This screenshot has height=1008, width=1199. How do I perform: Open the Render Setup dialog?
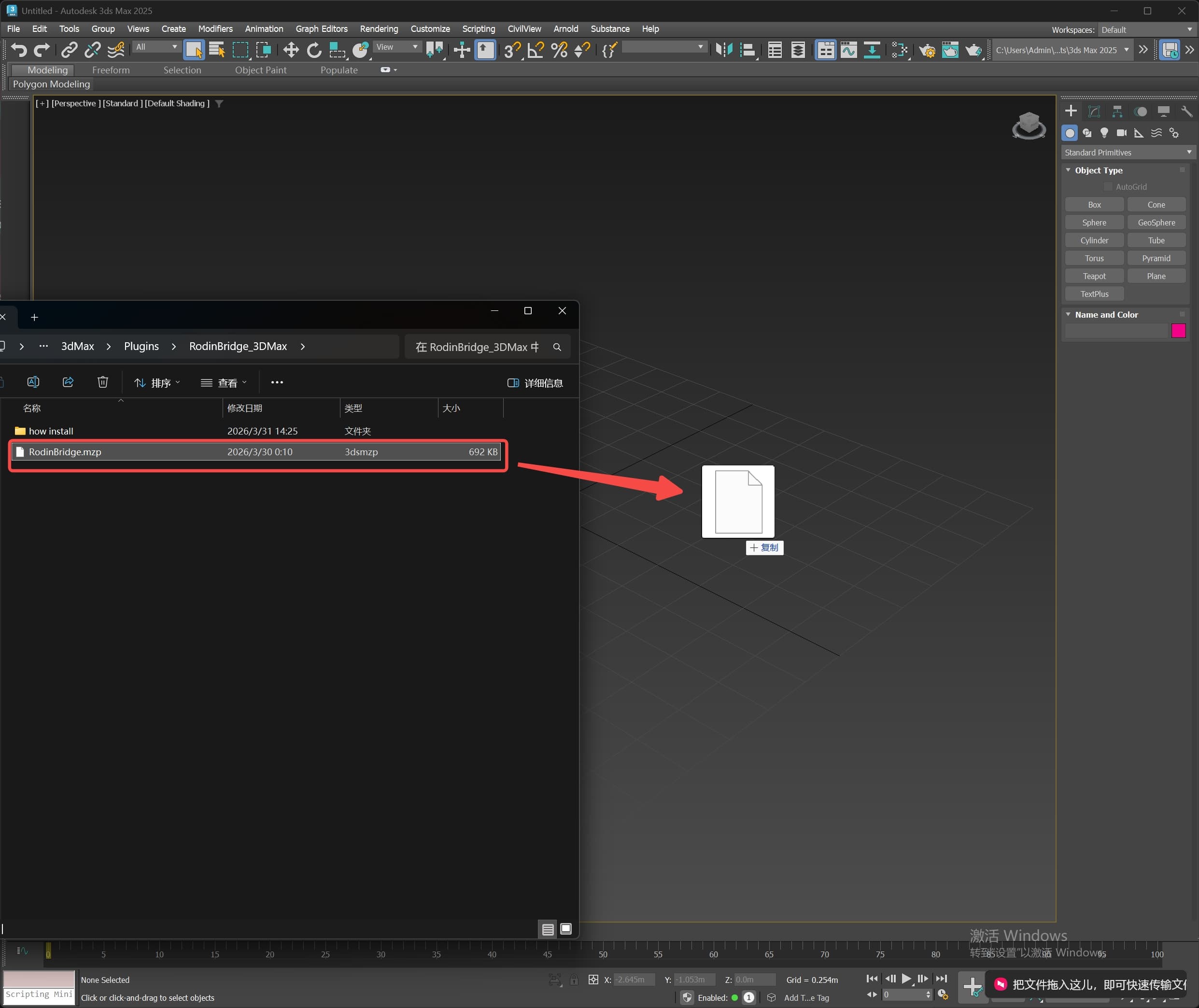(x=927, y=50)
